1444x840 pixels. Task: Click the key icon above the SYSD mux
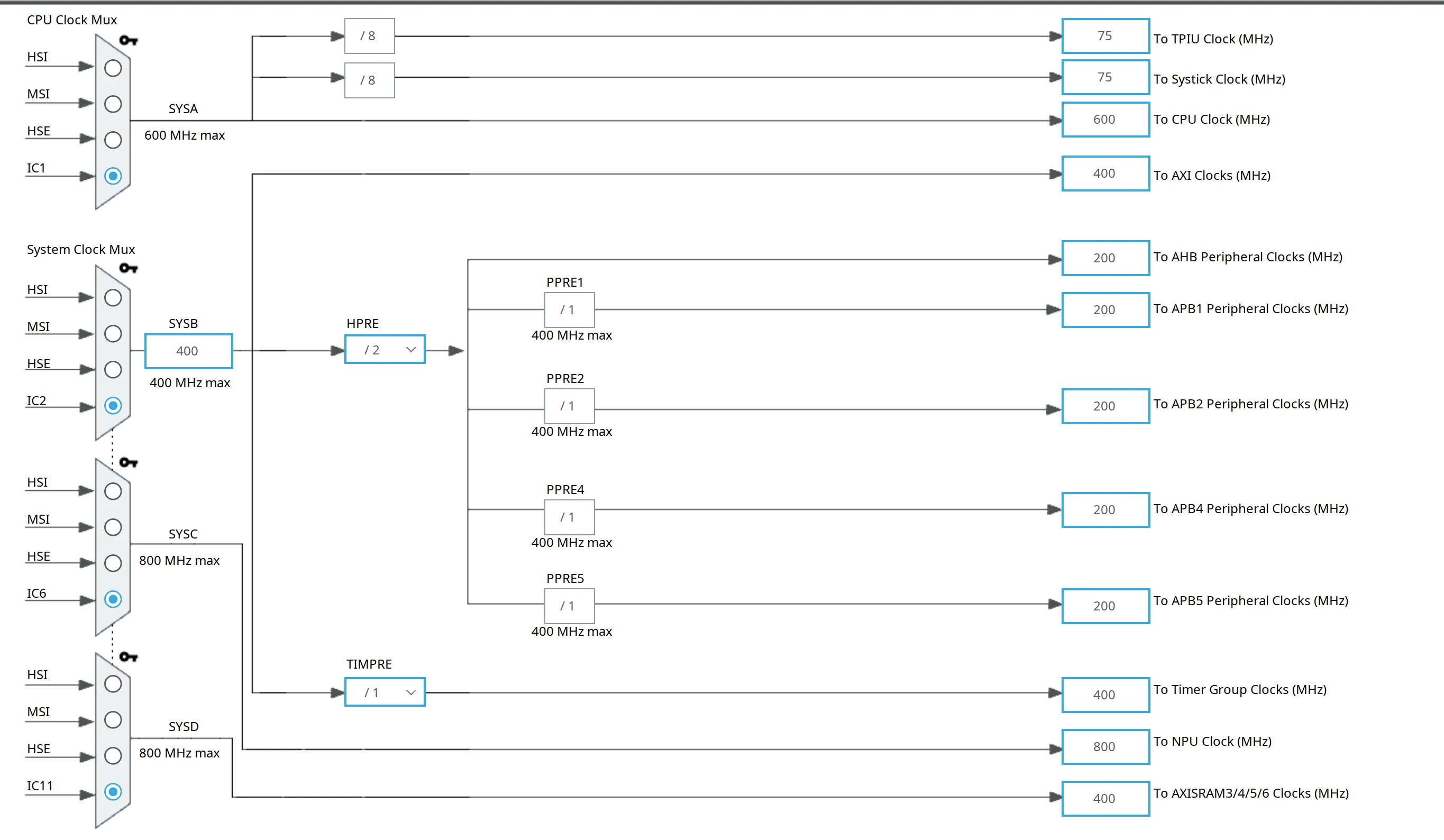[129, 656]
